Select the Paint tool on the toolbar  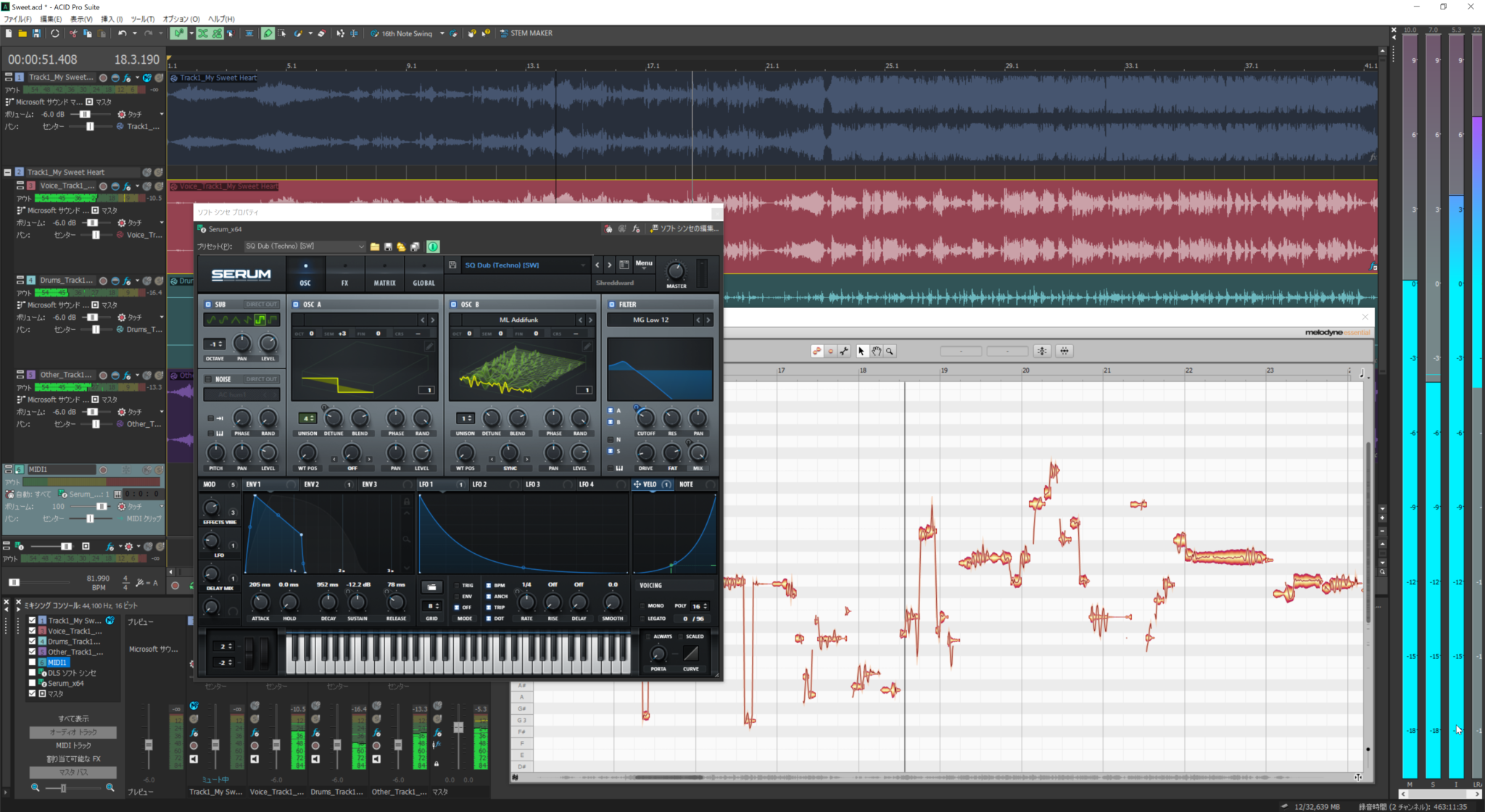coord(298,33)
